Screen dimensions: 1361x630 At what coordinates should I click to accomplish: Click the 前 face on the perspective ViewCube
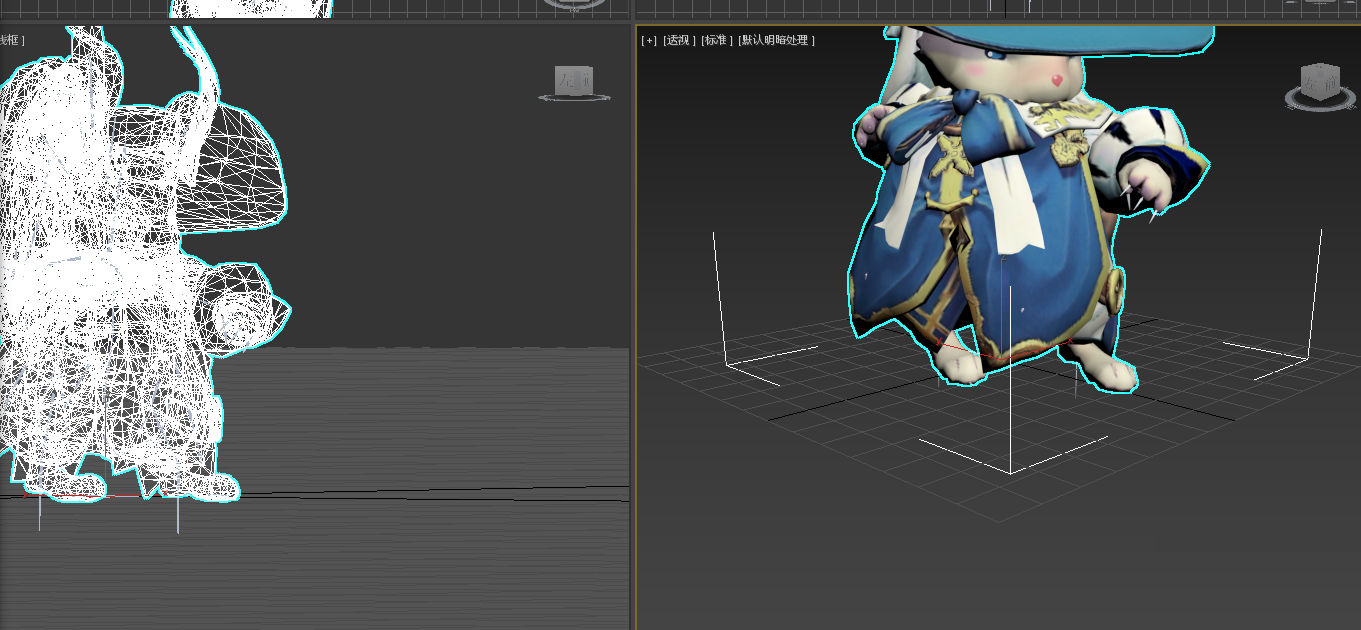[1331, 83]
